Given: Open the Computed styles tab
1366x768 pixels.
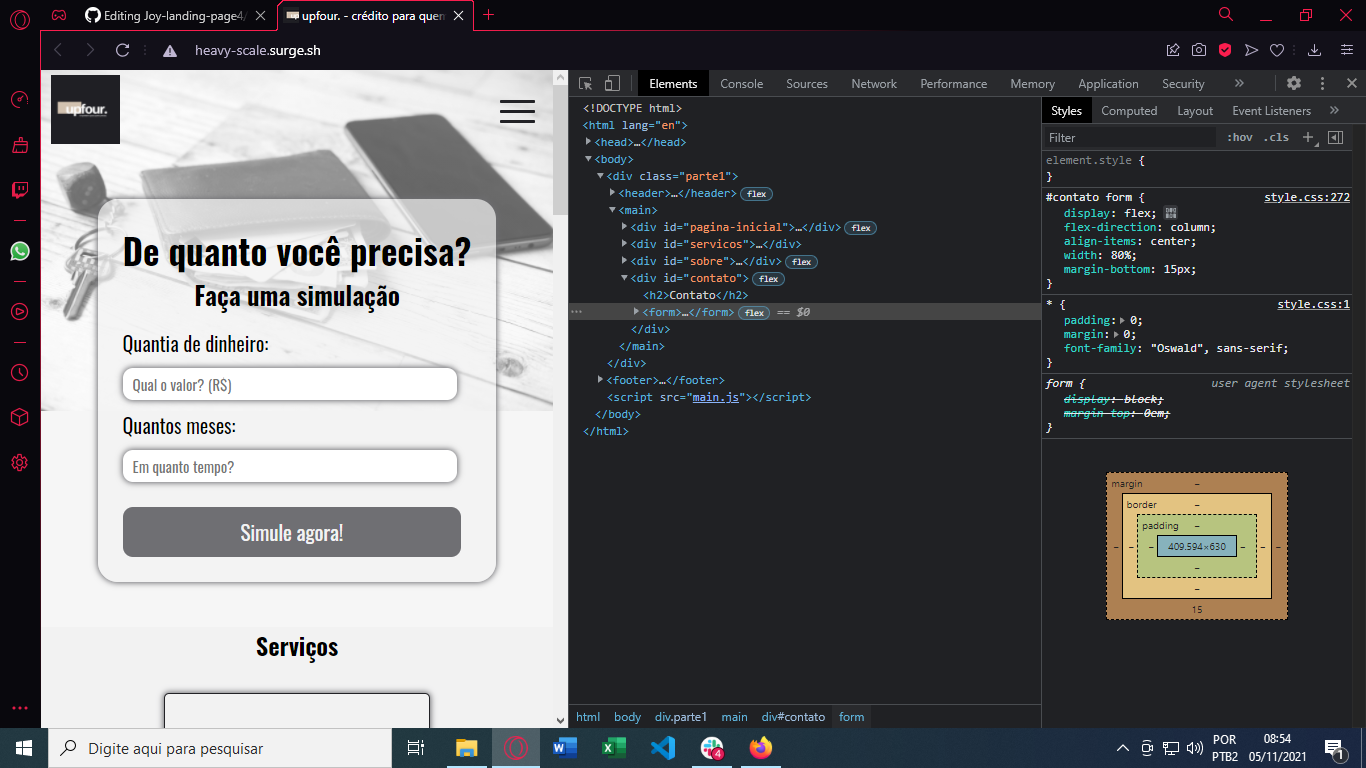Looking at the screenshot, I should click(x=1129, y=111).
